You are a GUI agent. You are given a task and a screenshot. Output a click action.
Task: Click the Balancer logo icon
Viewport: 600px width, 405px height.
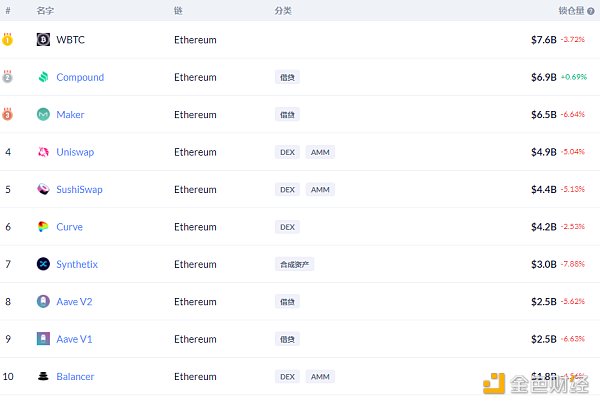(x=43, y=377)
